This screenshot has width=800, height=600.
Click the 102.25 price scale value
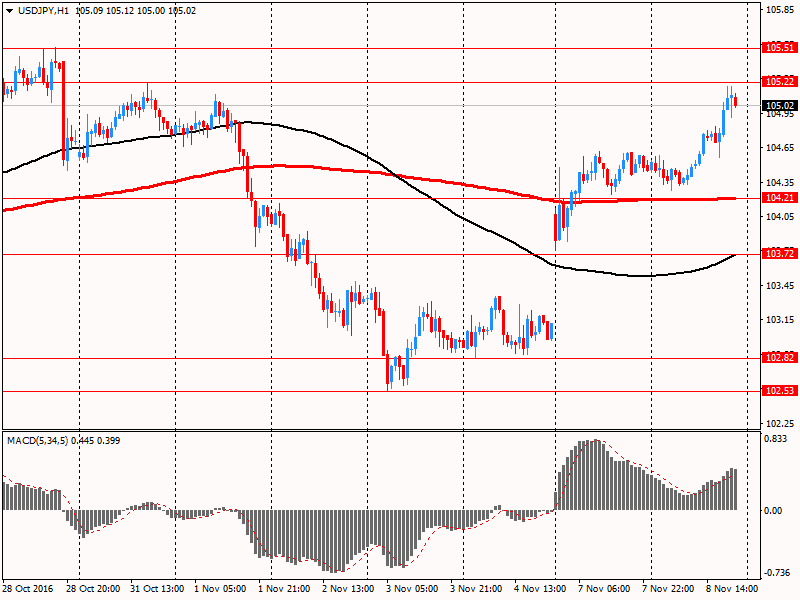[x=779, y=423]
